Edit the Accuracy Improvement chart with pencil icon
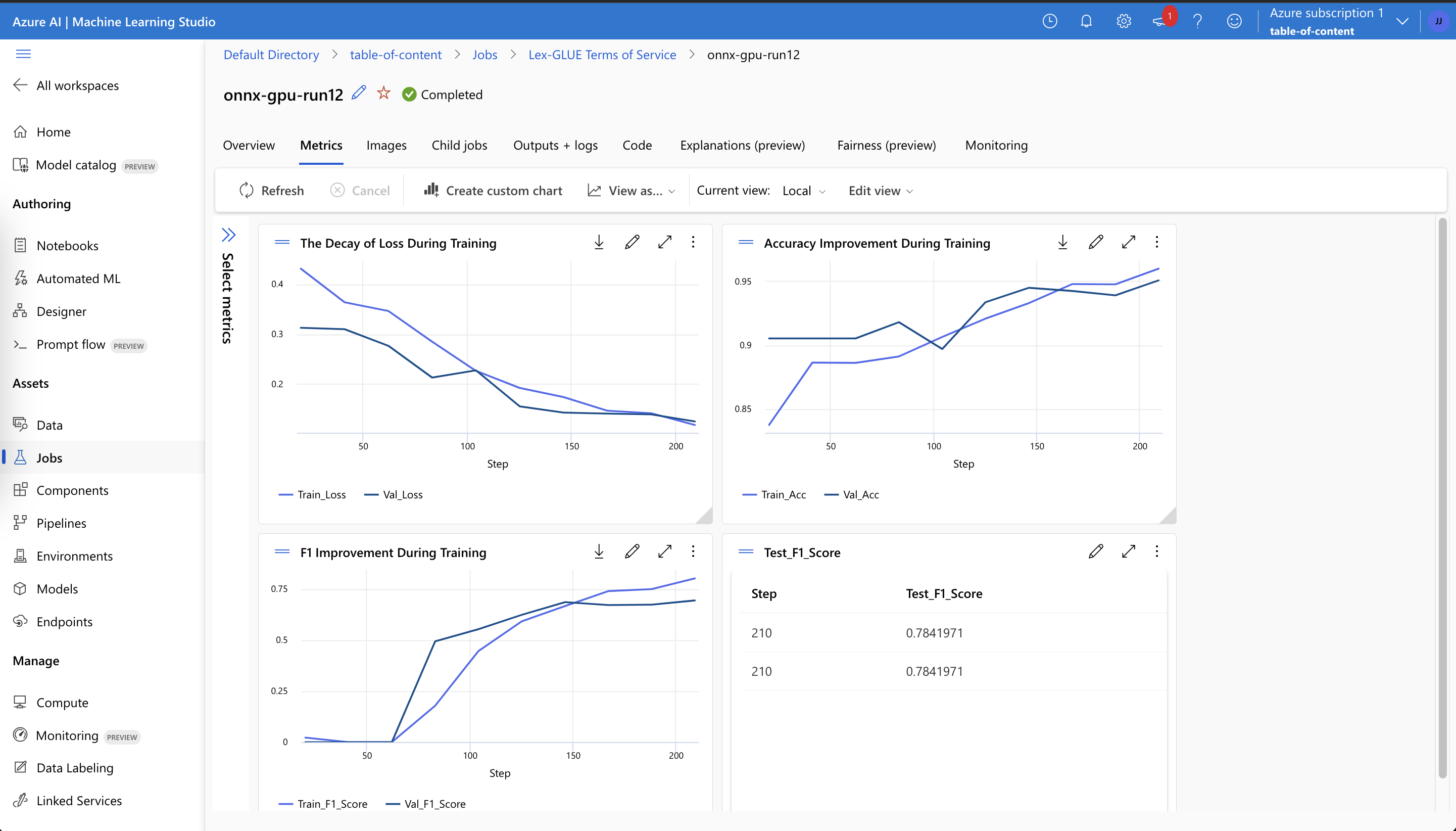This screenshot has height=831, width=1456. pyautogui.click(x=1095, y=243)
